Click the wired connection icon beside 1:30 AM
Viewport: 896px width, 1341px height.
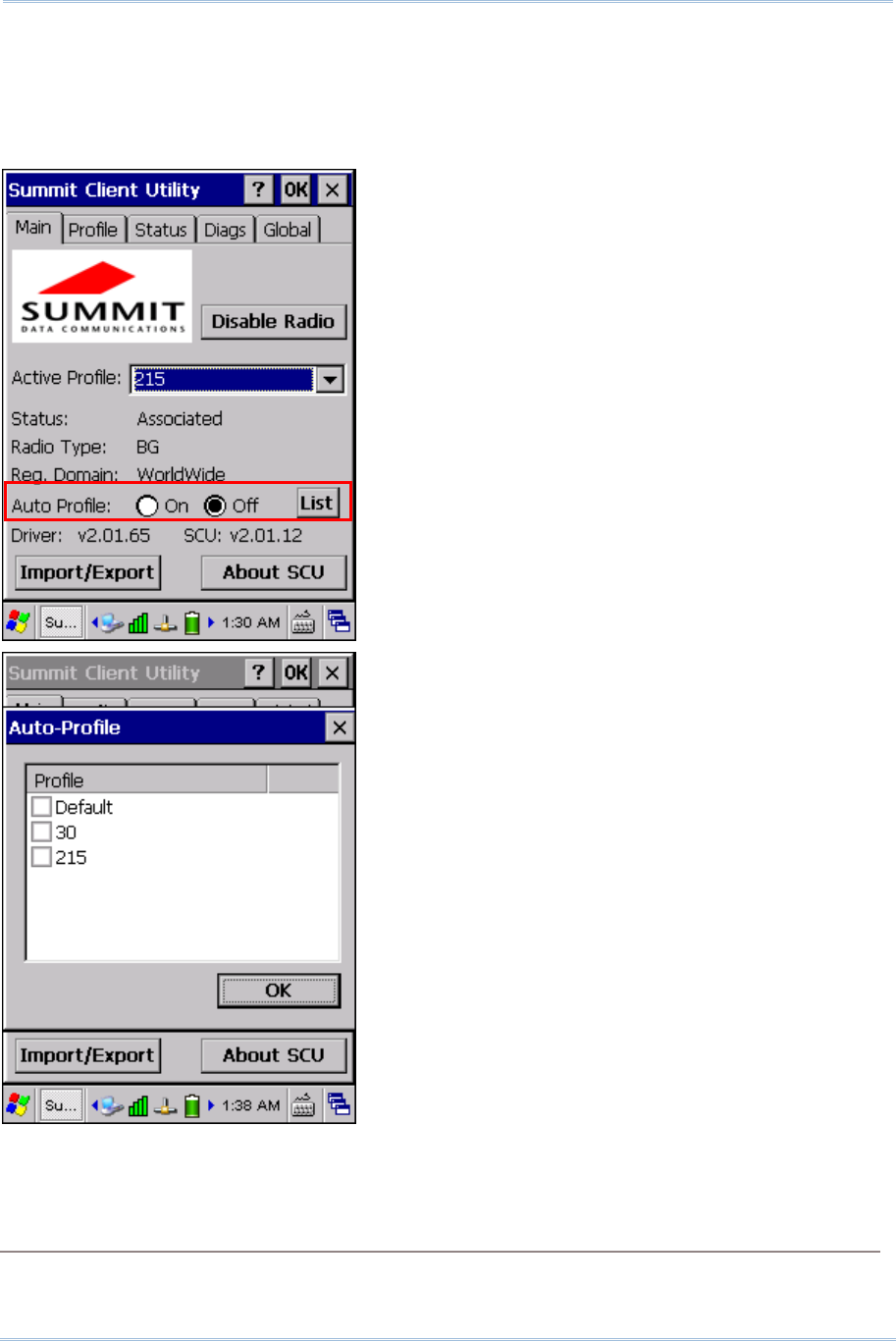point(166,622)
